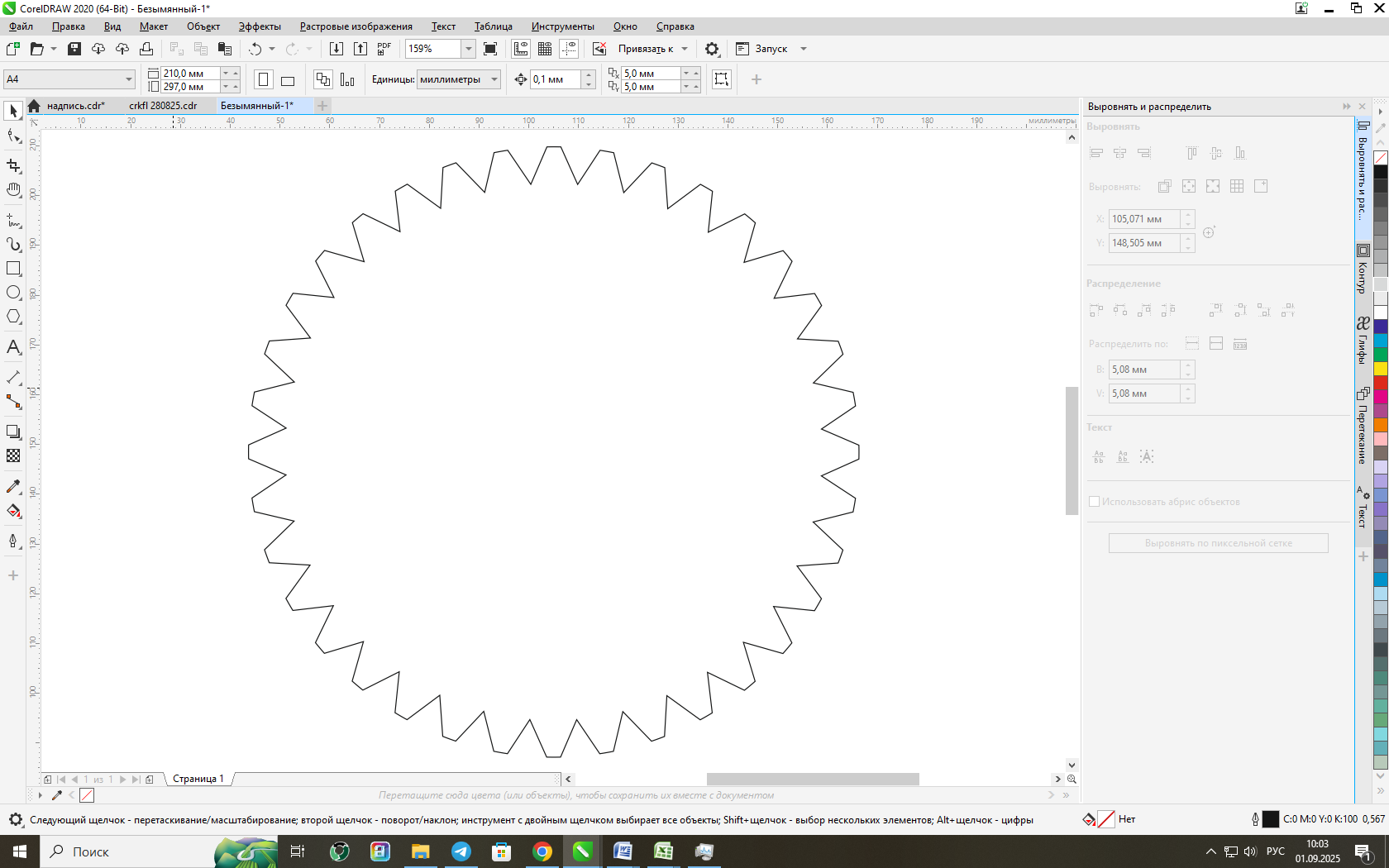This screenshot has height=868, width=1389.
Task: Click the Запуск button
Action: pos(771,49)
